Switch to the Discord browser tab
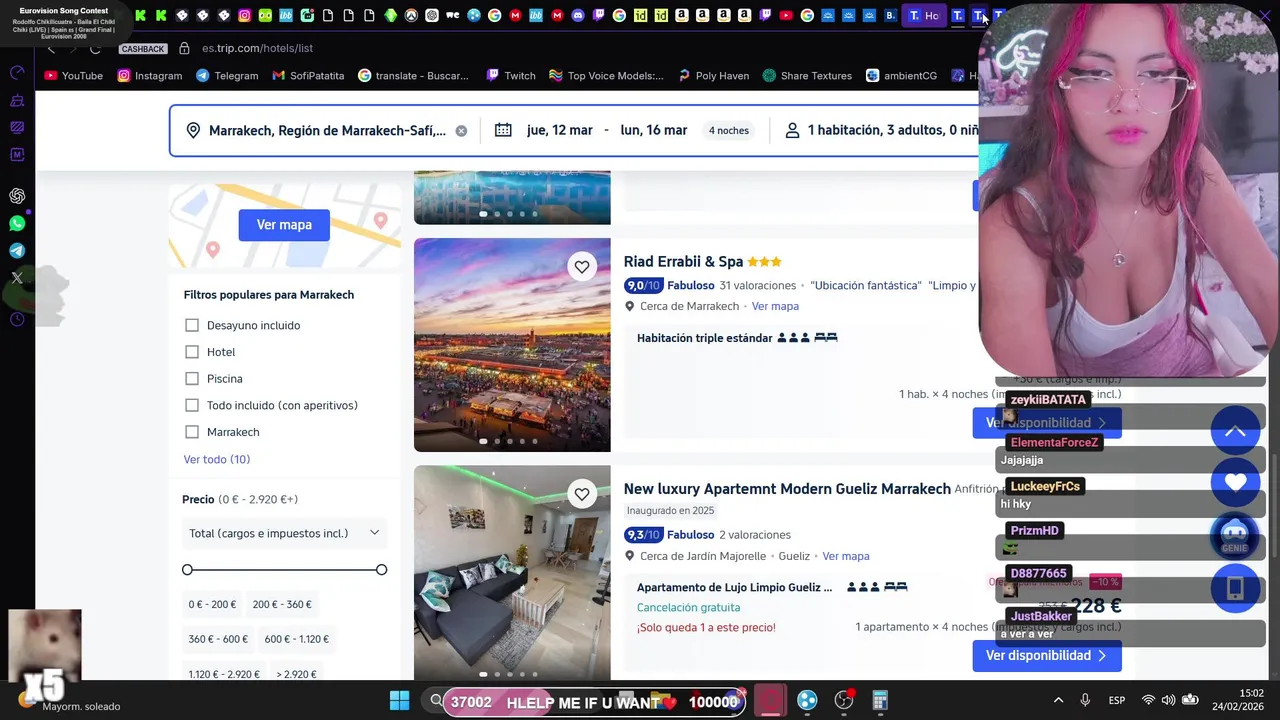The width and height of the screenshot is (1280, 720). point(578,15)
